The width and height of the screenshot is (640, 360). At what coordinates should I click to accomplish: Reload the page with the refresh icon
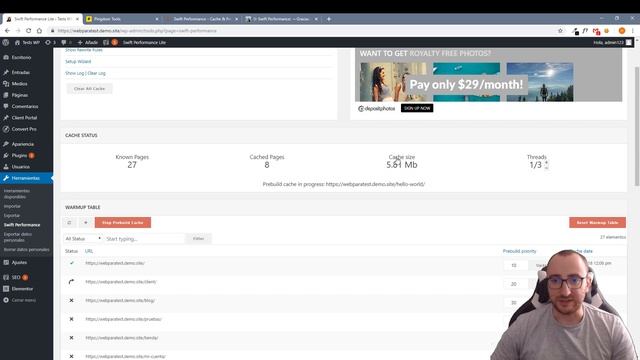pos(29,31)
